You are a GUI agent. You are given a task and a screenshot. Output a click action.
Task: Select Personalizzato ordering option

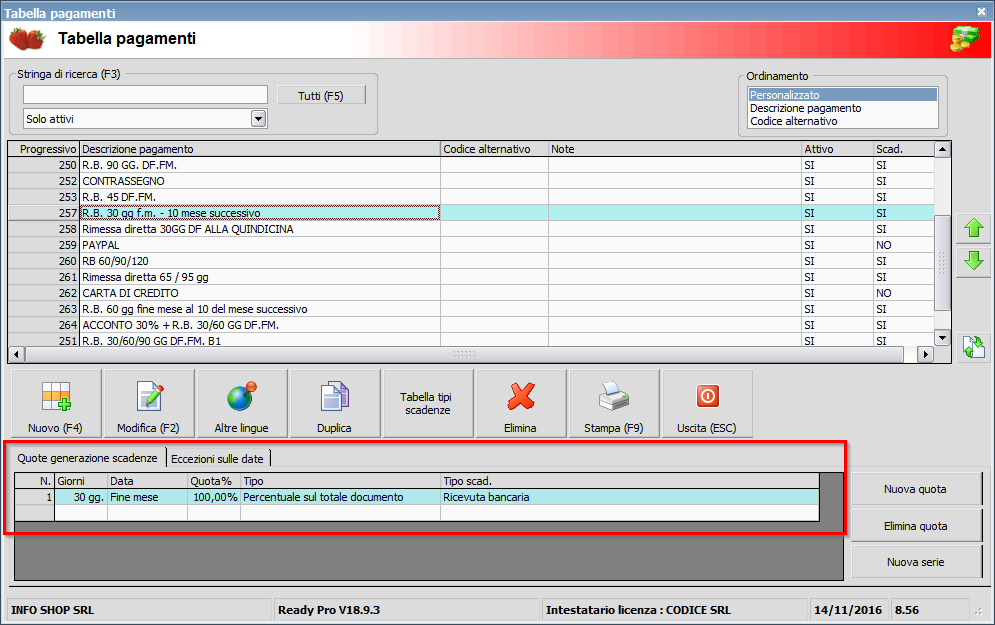click(842, 95)
